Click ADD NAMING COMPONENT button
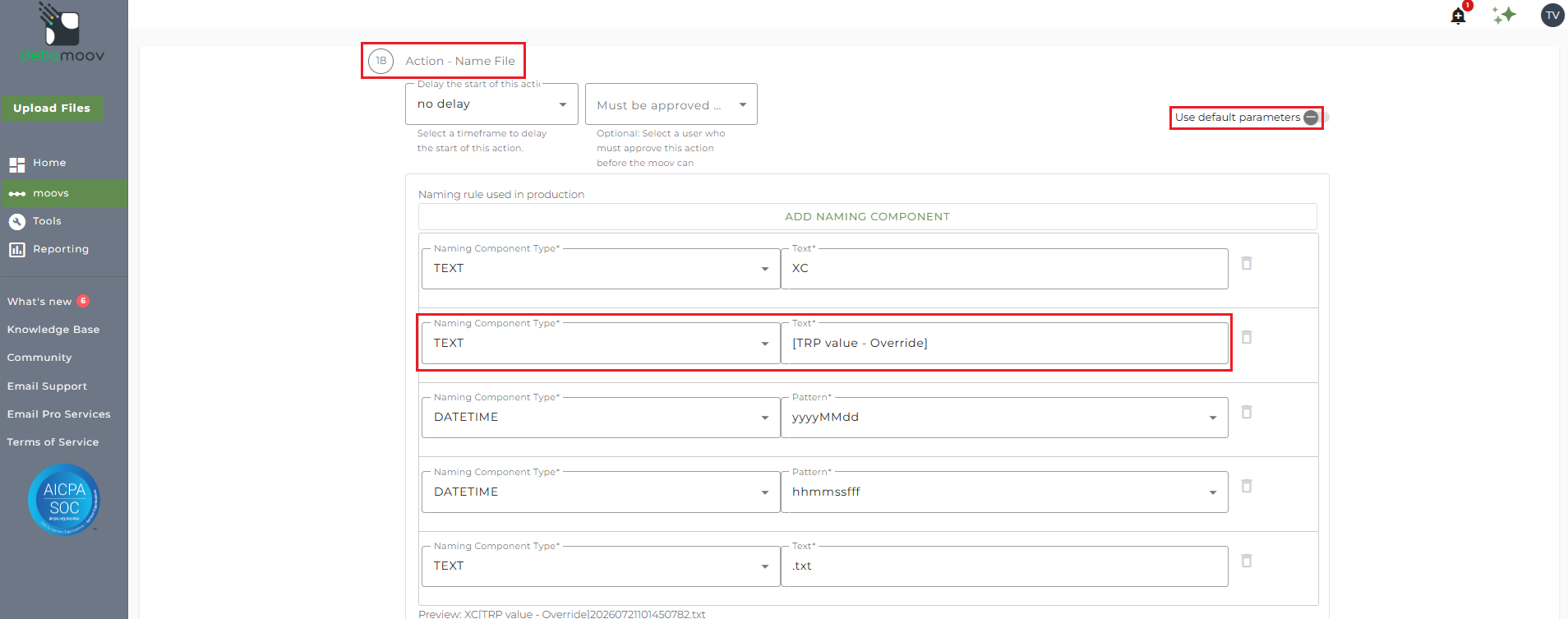Viewport: 1568px width, 619px height. pos(867,217)
